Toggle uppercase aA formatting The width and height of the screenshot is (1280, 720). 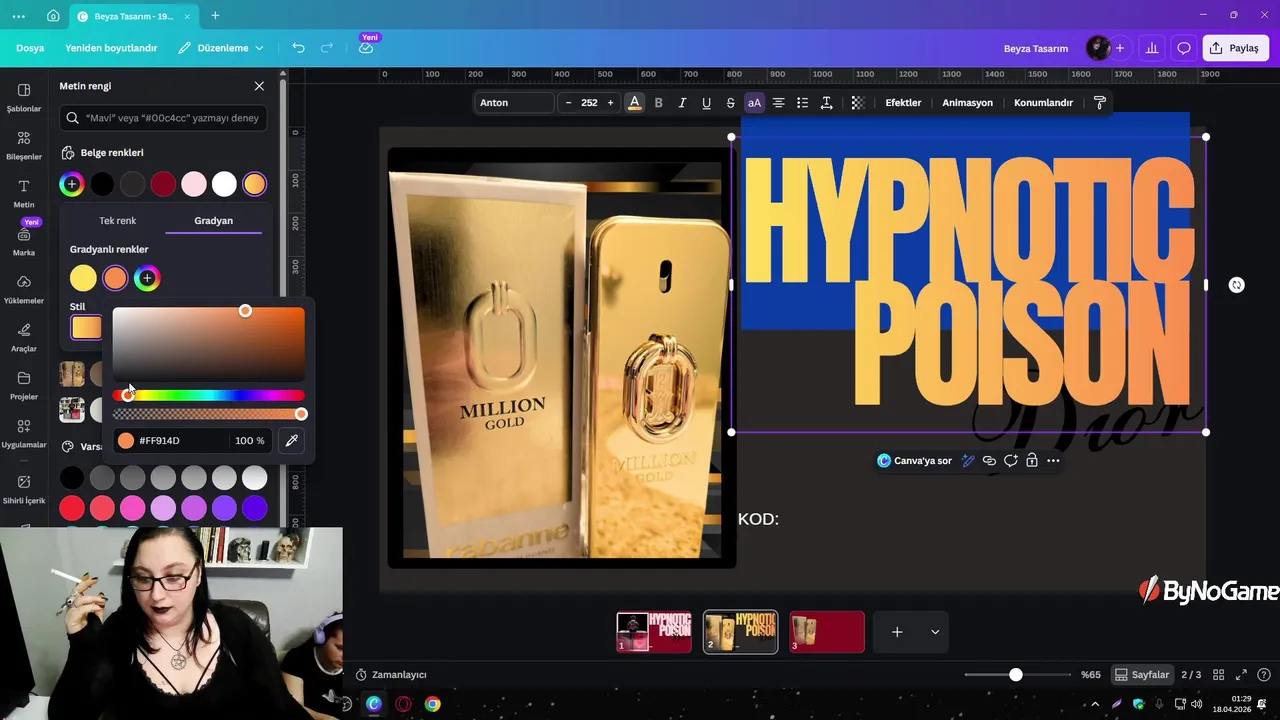(x=754, y=103)
